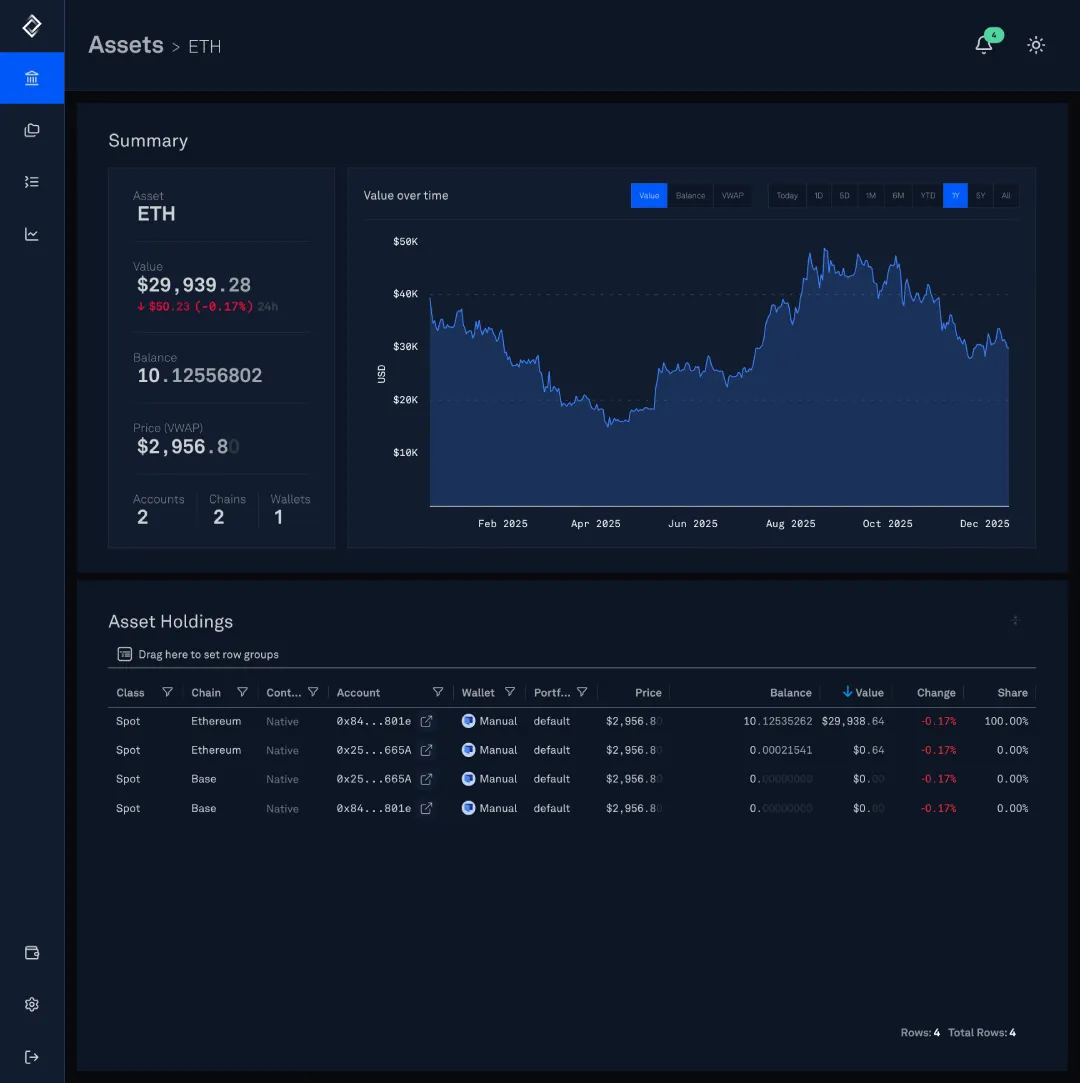Click the app logo at sidebar top

(31, 26)
